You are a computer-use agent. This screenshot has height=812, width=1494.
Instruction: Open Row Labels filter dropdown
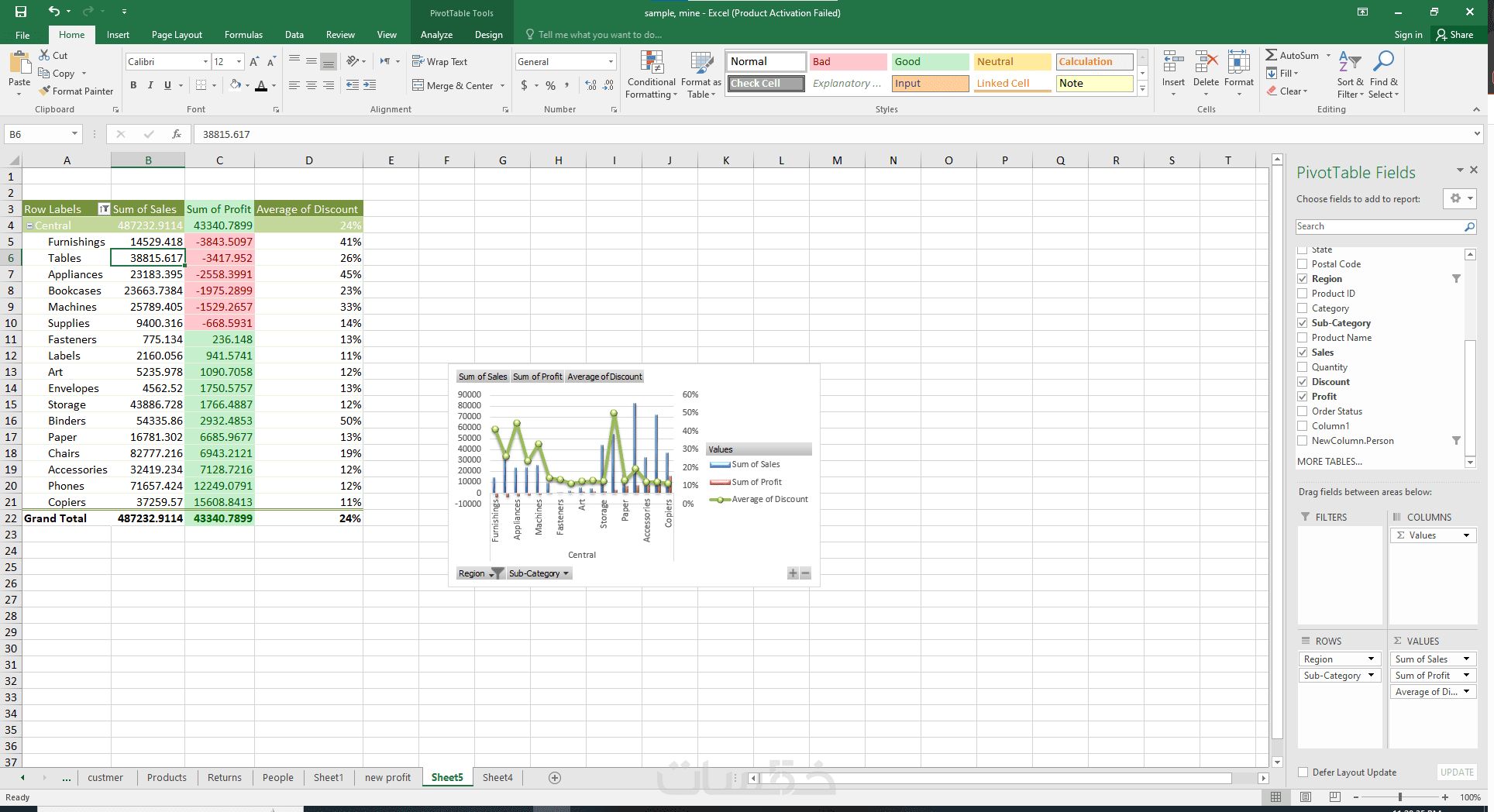[x=104, y=209]
